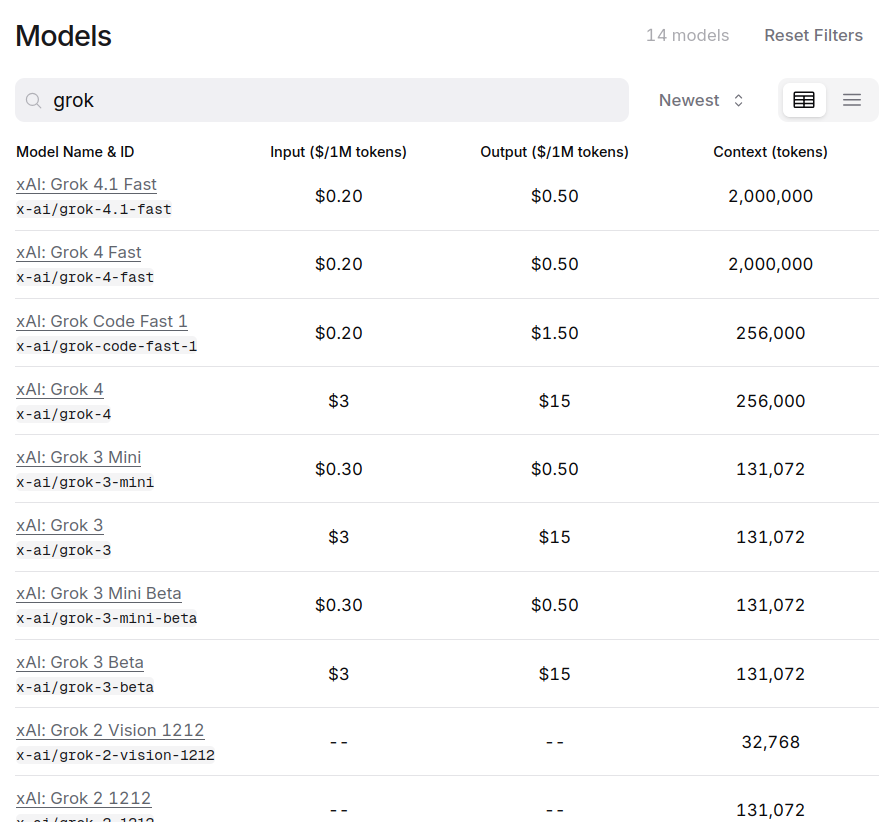The image size is (884, 822).
Task: Click Reset Filters button
Action: [813, 35]
